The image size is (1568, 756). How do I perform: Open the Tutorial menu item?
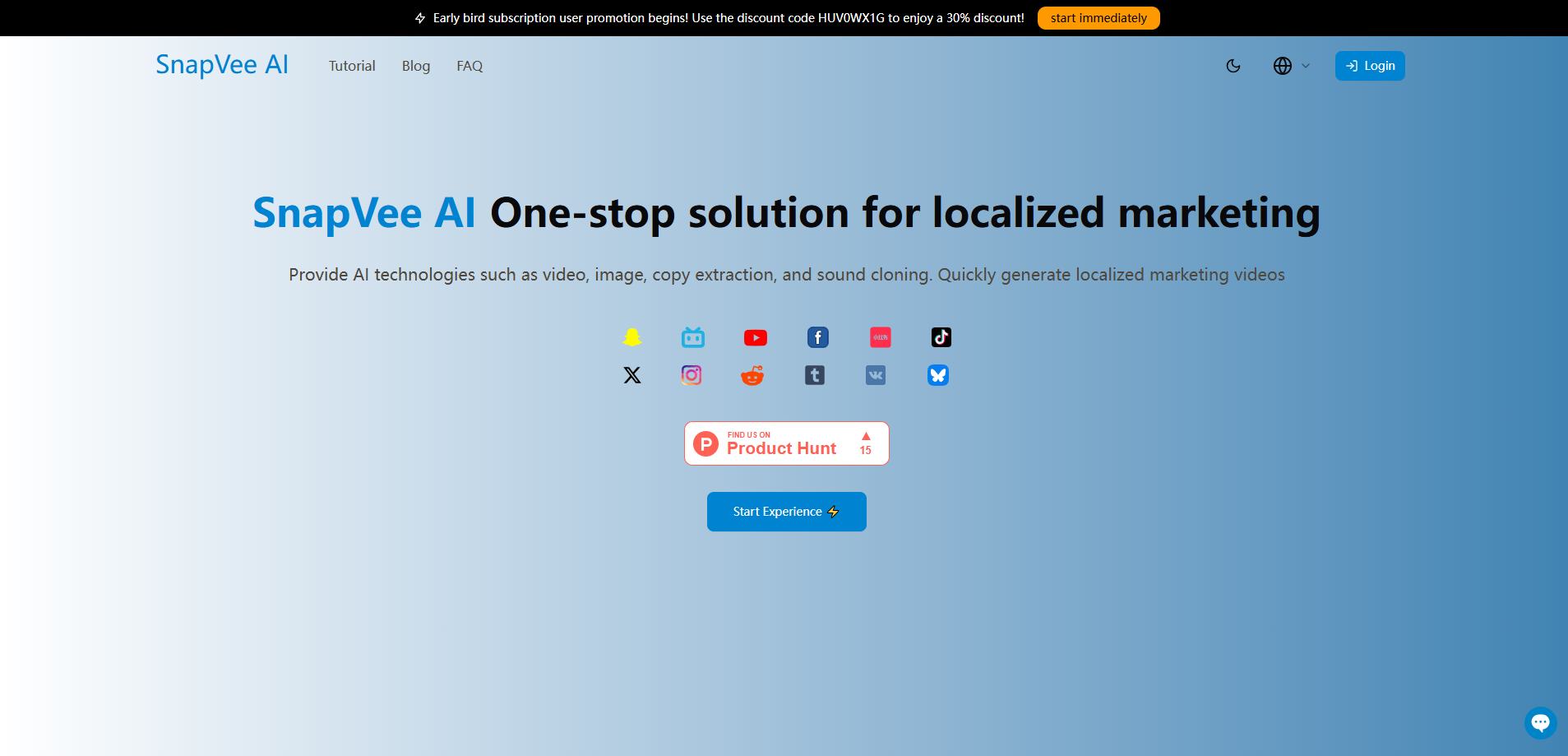coord(352,66)
